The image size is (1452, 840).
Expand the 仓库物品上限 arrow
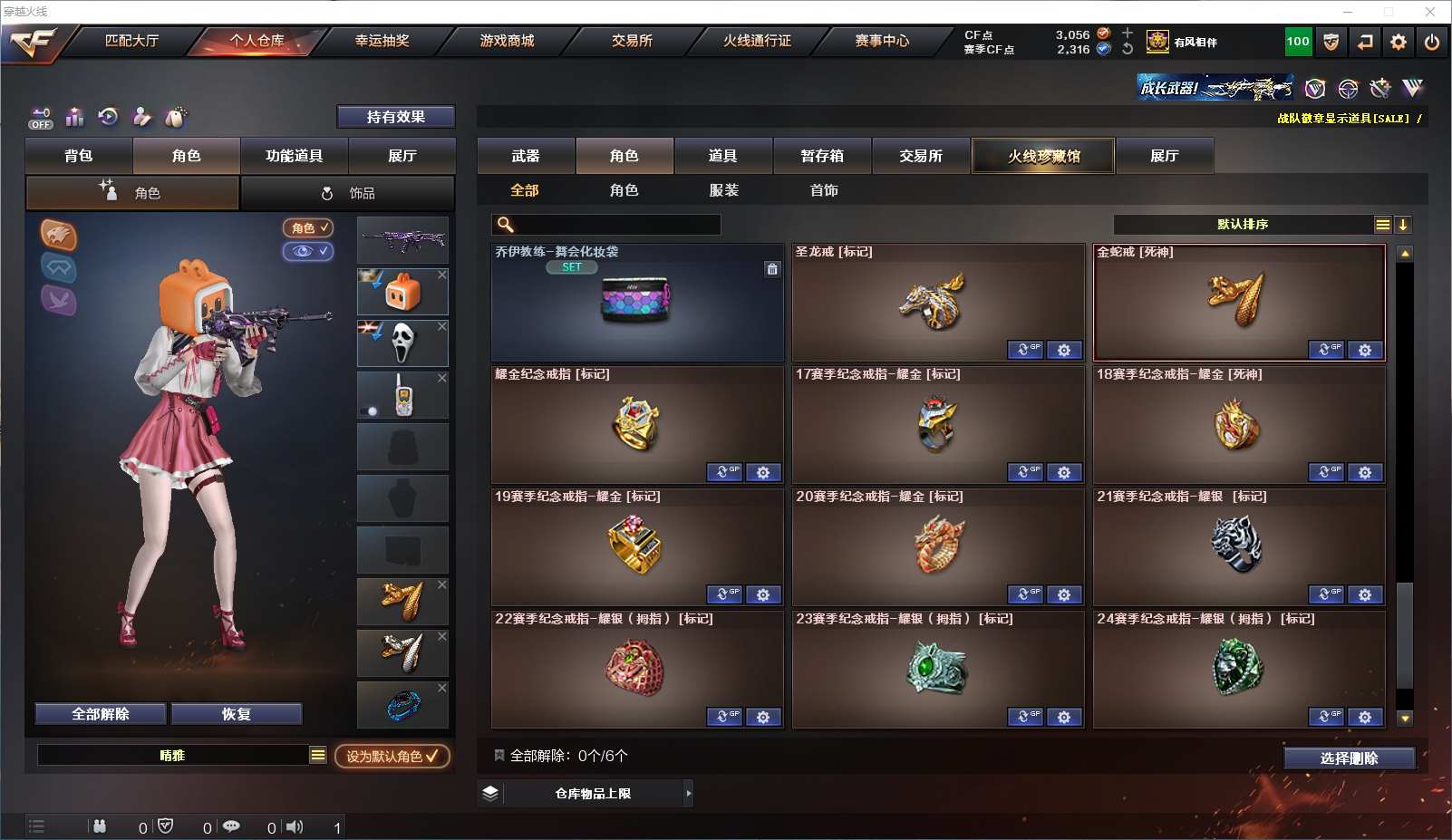pyautogui.click(x=689, y=793)
